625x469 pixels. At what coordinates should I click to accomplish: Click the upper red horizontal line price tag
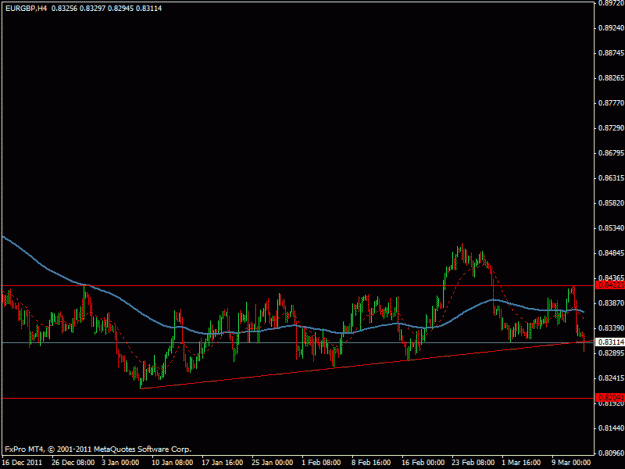[x=610, y=285]
